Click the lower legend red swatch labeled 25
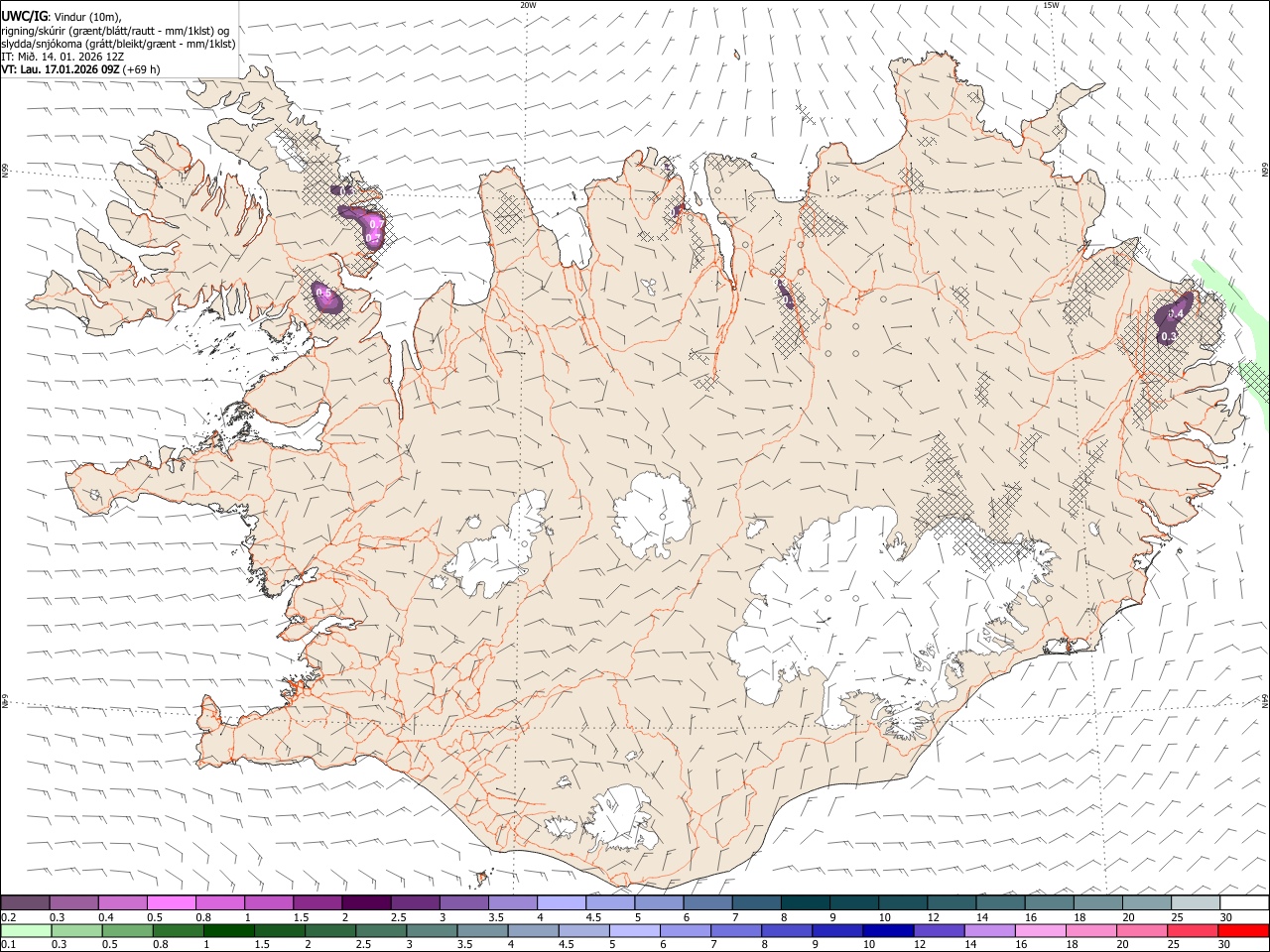Screen dimensions: 1270x952 [x=1193, y=930]
